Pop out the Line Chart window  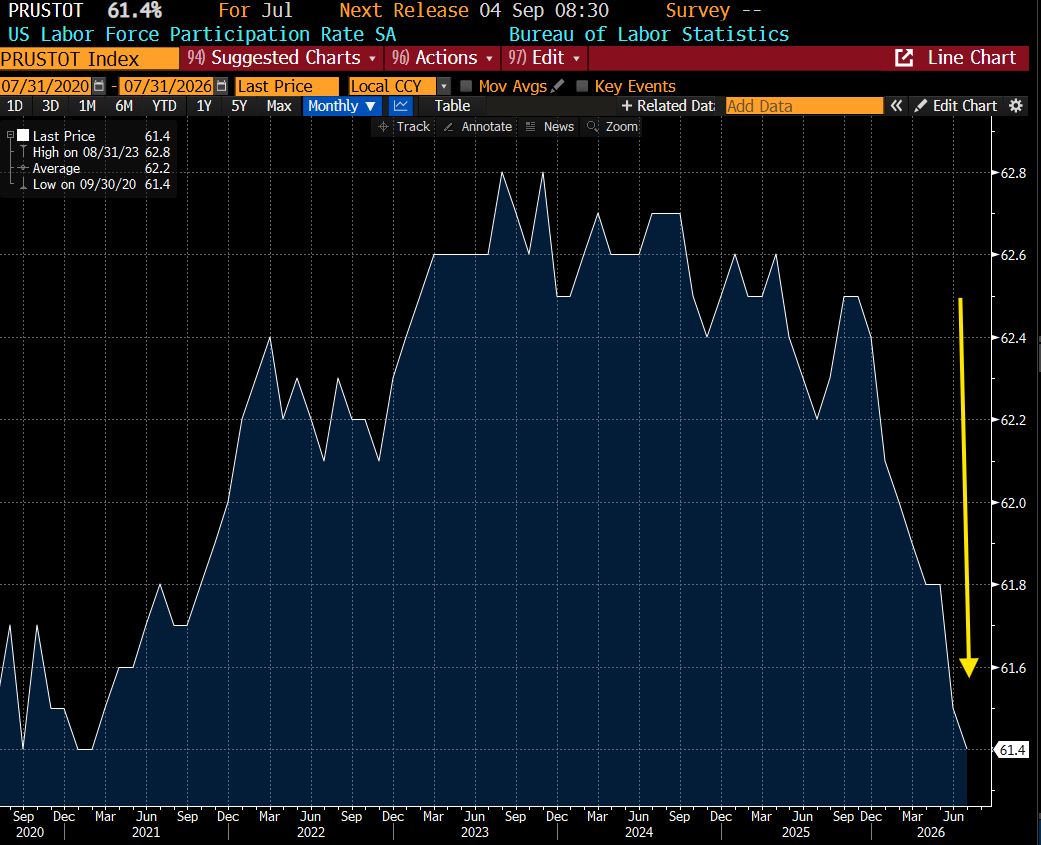point(904,58)
